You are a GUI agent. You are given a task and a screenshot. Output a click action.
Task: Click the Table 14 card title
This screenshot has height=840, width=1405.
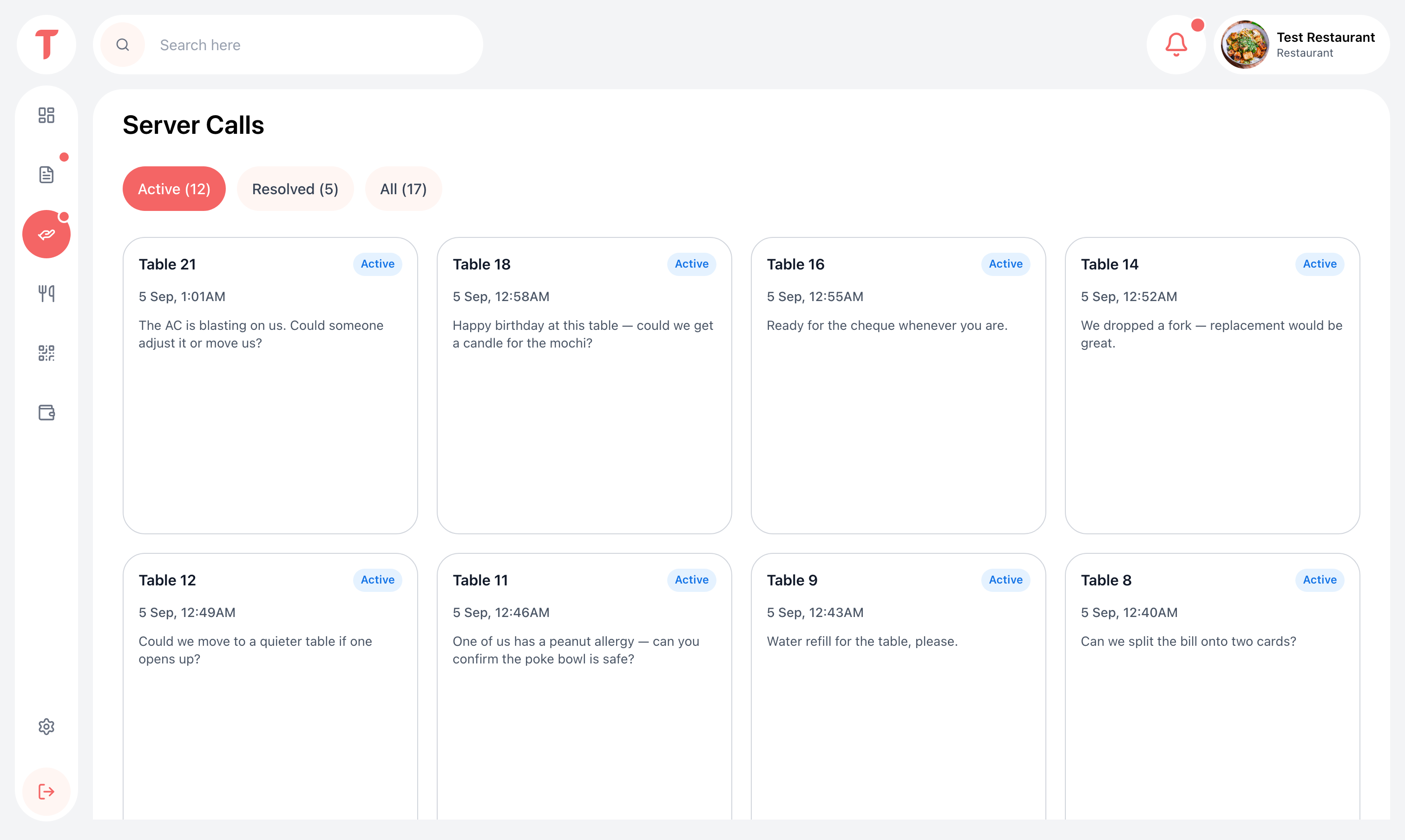pos(1110,264)
